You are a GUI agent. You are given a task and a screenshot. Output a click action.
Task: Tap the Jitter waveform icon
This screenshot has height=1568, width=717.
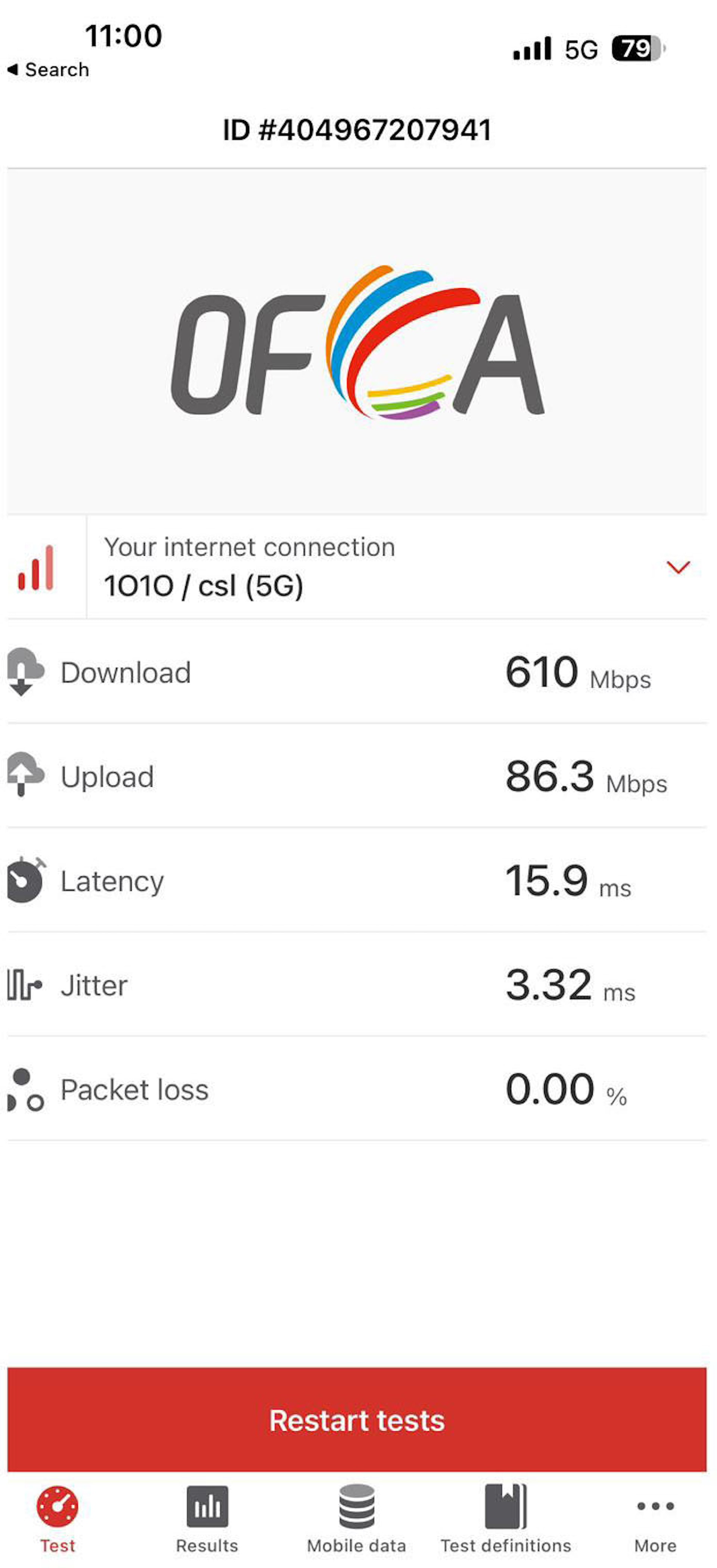tap(24, 984)
